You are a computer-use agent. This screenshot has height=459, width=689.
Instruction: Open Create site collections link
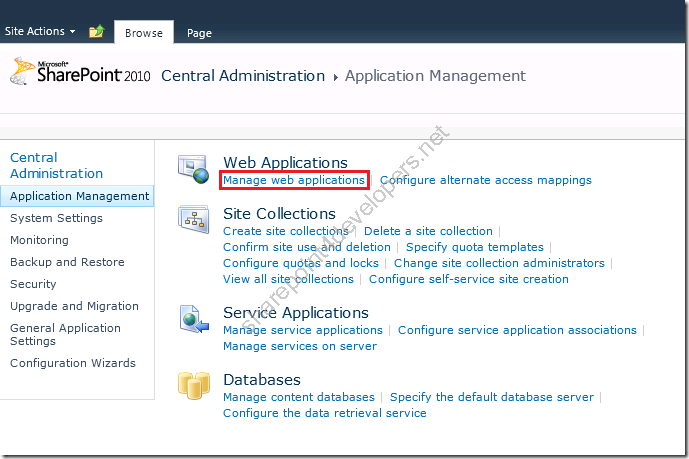tap(286, 231)
